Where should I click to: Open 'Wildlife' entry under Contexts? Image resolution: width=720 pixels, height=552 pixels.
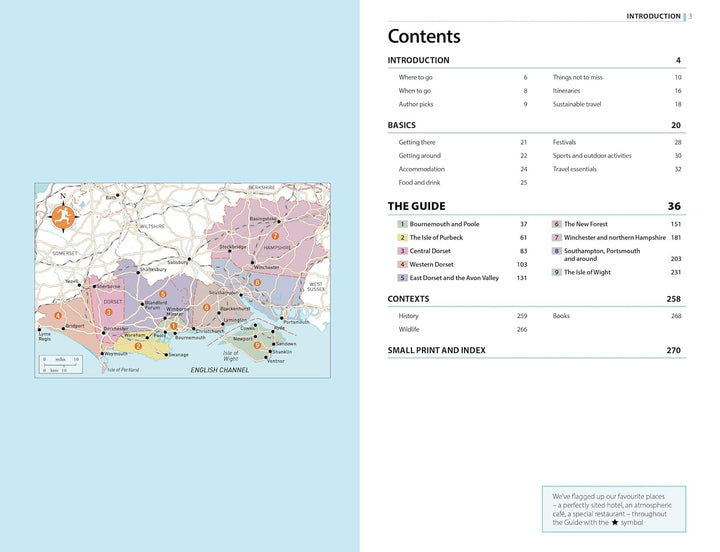[409, 329]
